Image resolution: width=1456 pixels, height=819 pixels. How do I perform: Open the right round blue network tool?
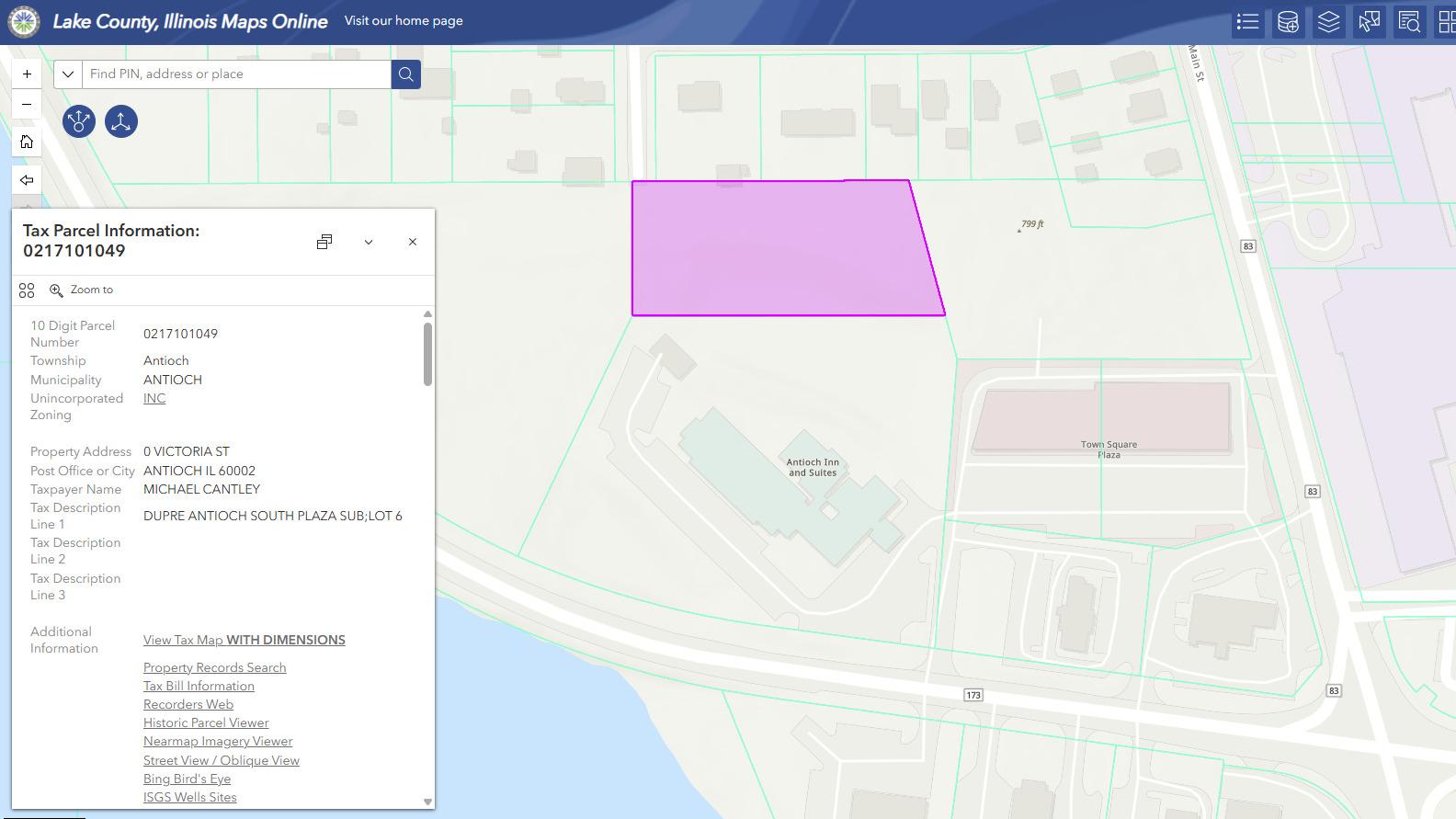click(121, 121)
